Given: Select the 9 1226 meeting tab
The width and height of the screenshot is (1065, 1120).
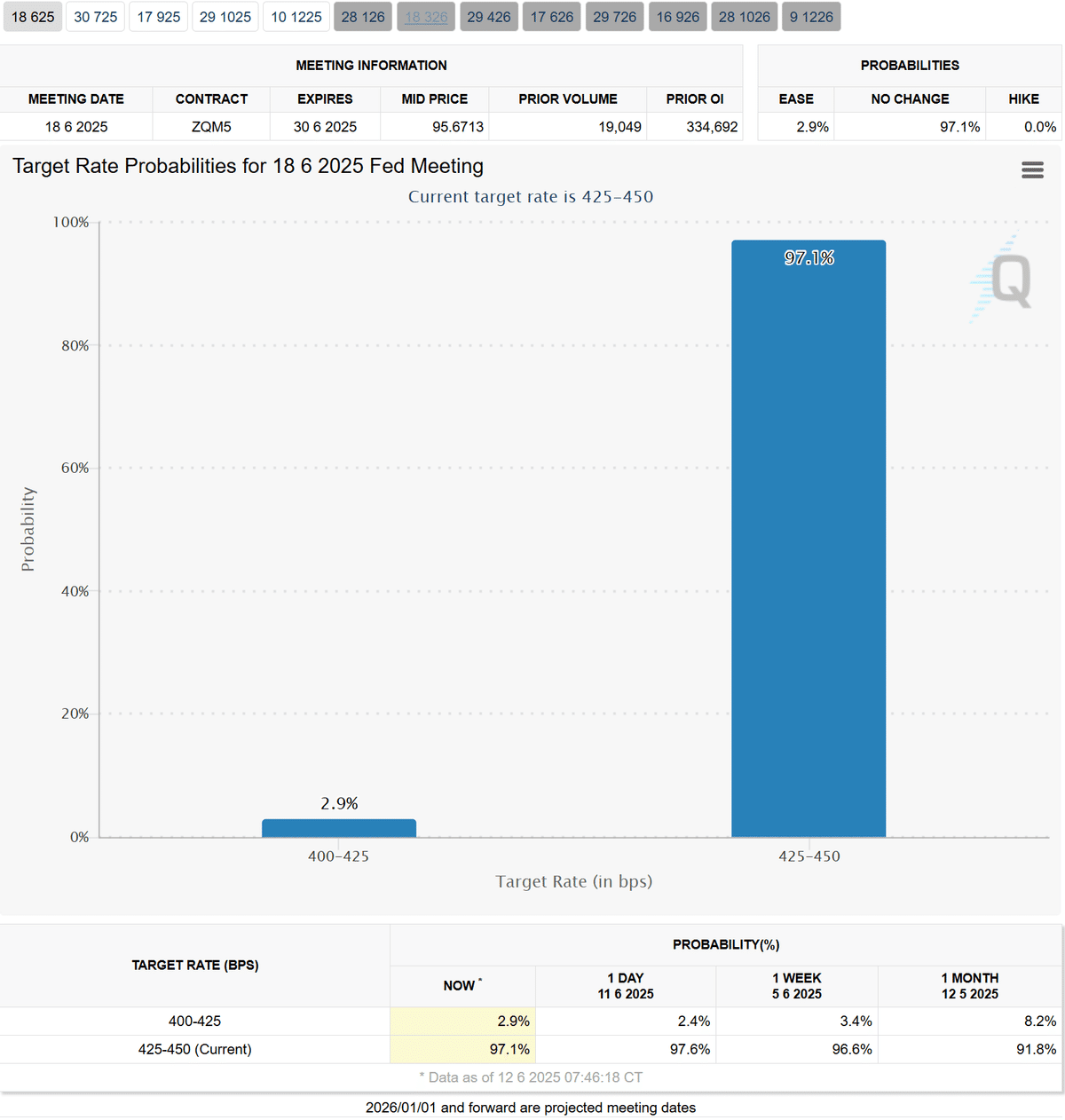Looking at the screenshot, I should coord(811,17).
